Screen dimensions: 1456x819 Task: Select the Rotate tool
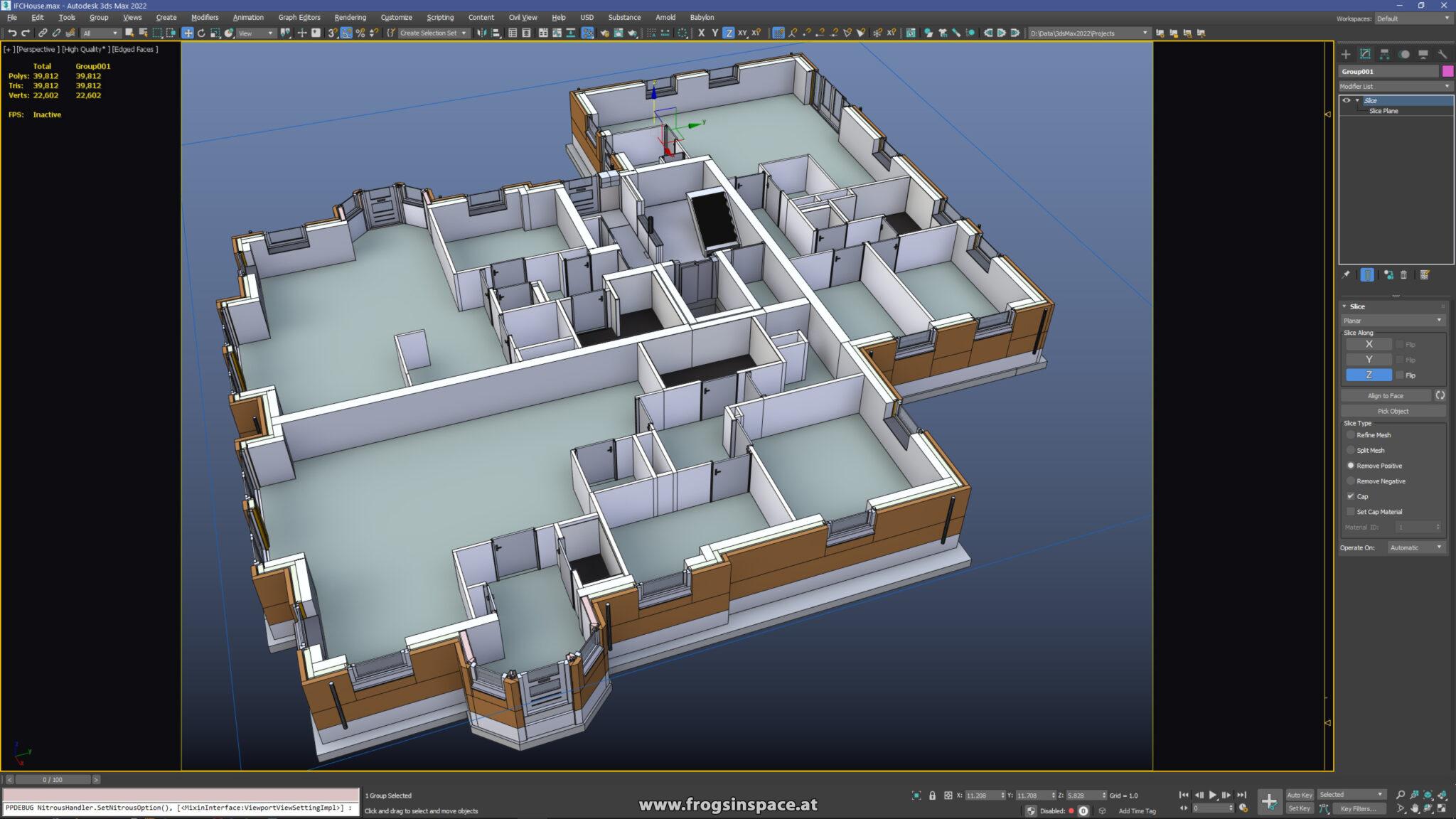pos(200,33)
